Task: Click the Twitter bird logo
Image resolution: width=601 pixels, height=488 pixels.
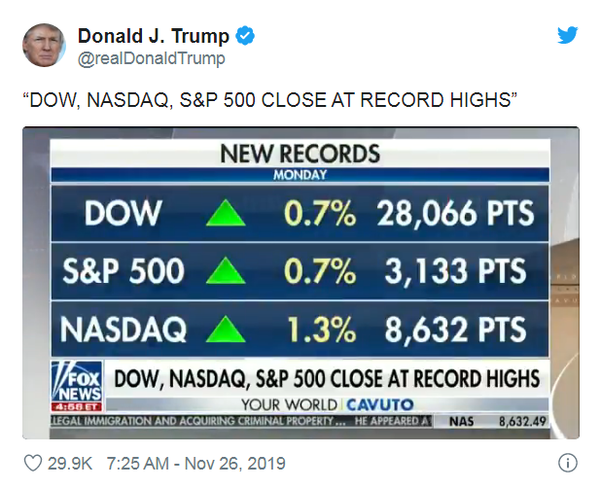Action: tap(568, 35)
